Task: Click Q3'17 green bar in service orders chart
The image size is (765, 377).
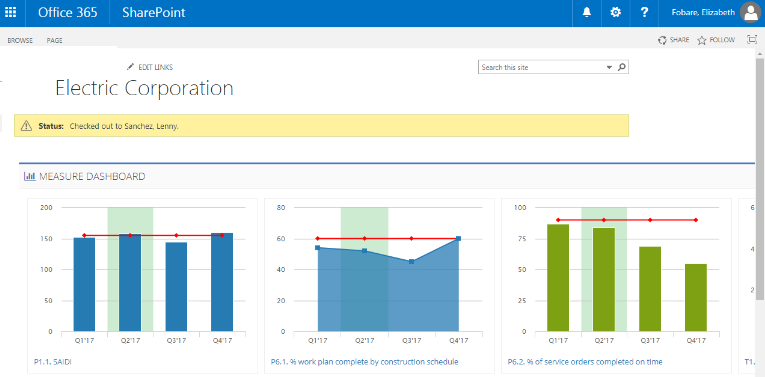Action: [x=650, y=289]
